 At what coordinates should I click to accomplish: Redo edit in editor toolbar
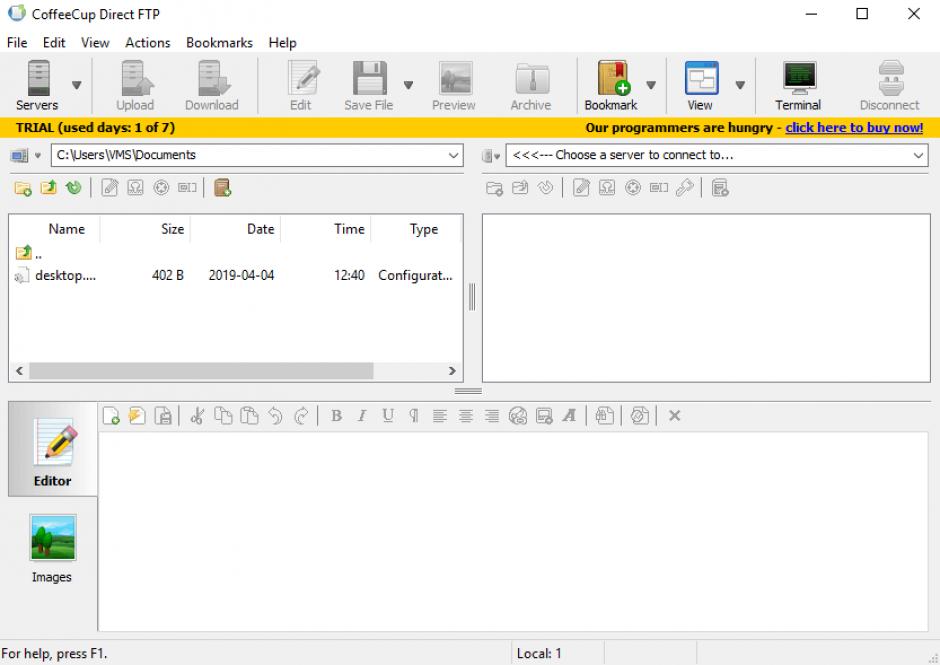[302, 416]
